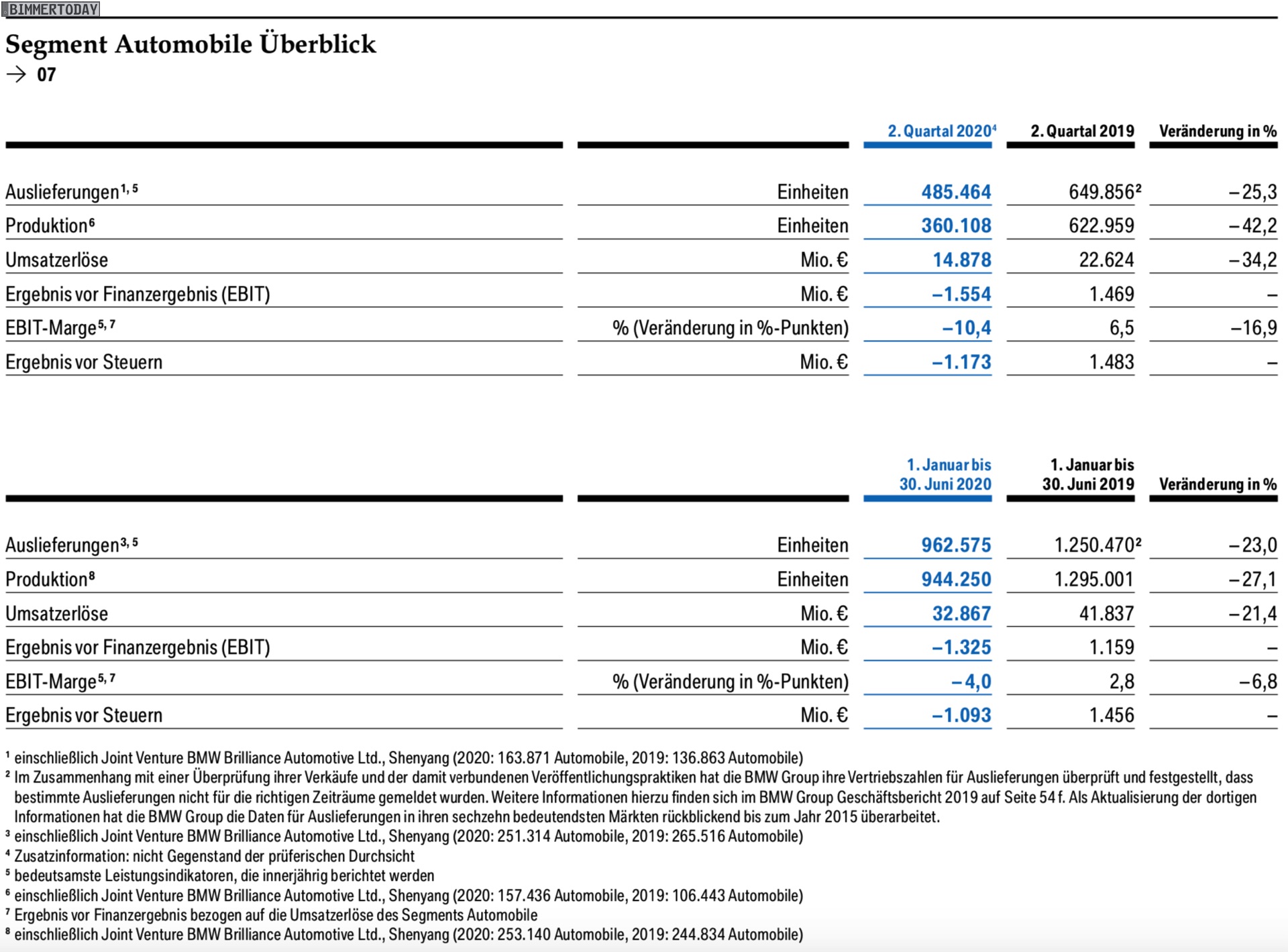This screenshot has width=1288, height=952.
Task: Click half-year Umsatzerlöse value 32.867
Action: pyautogui.click(x=961, y=613)
